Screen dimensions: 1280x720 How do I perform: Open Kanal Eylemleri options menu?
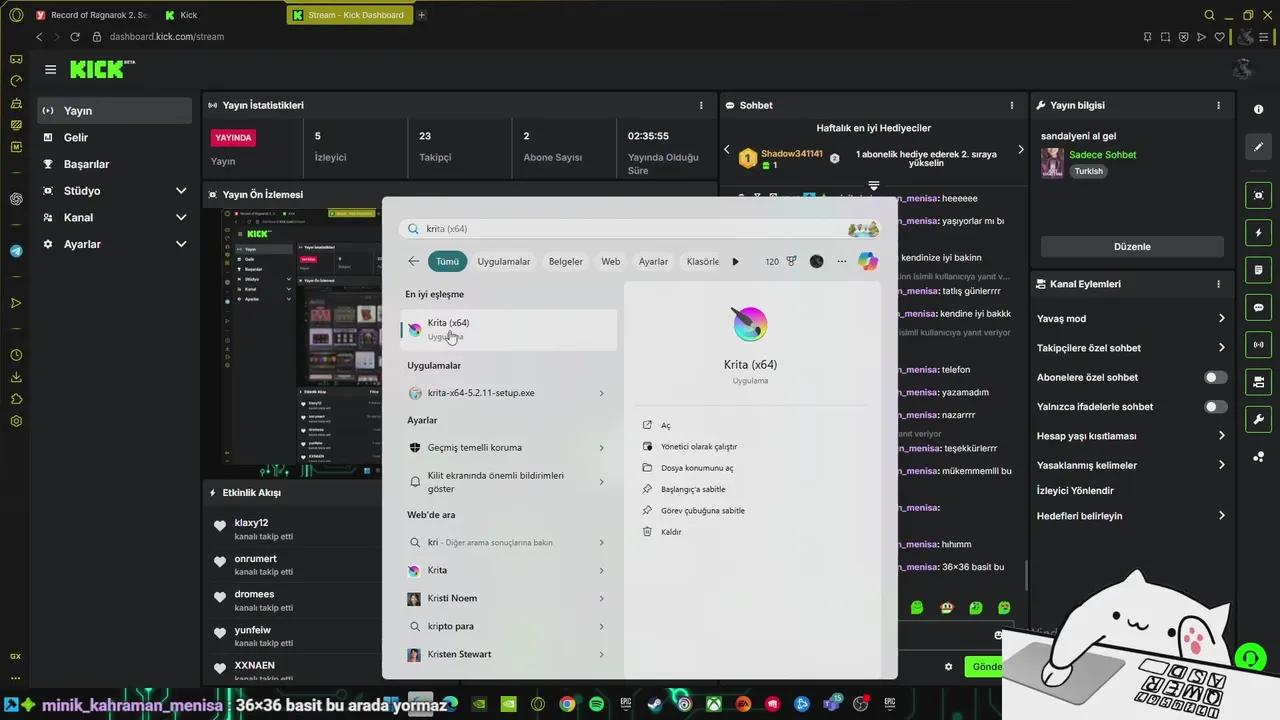[1218, 284]
